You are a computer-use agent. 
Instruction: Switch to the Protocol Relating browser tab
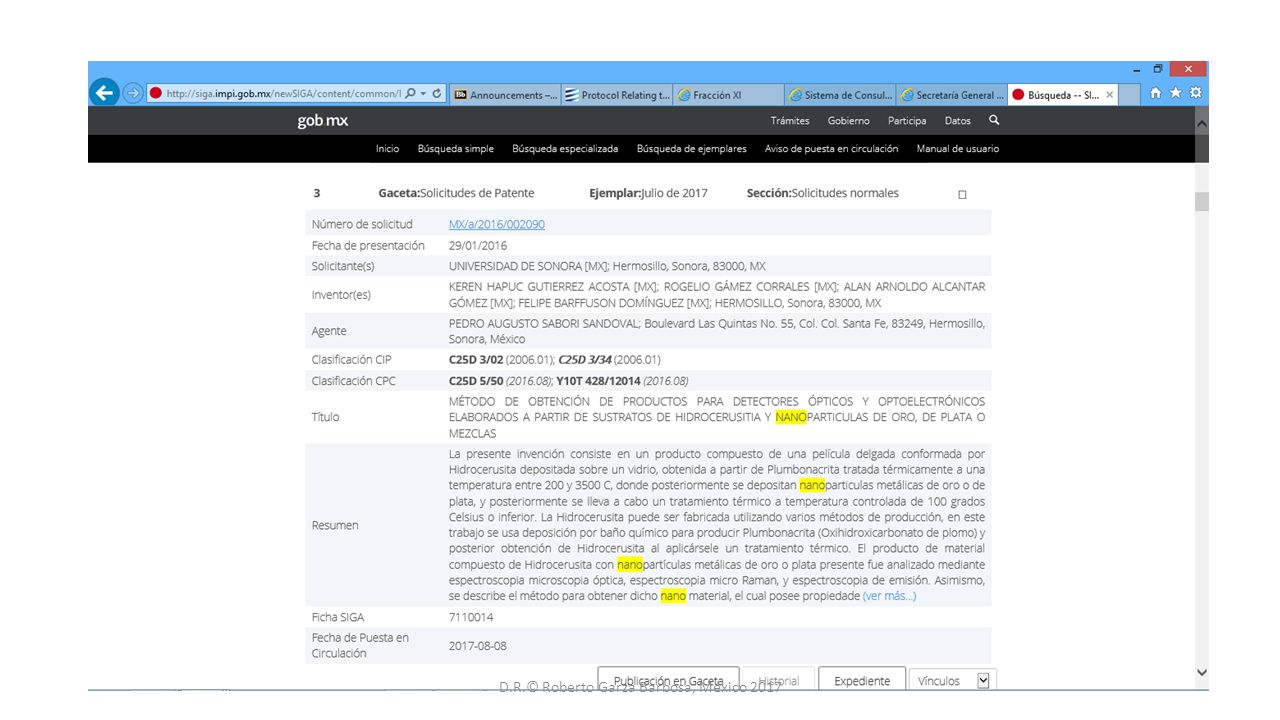[617, 95]
